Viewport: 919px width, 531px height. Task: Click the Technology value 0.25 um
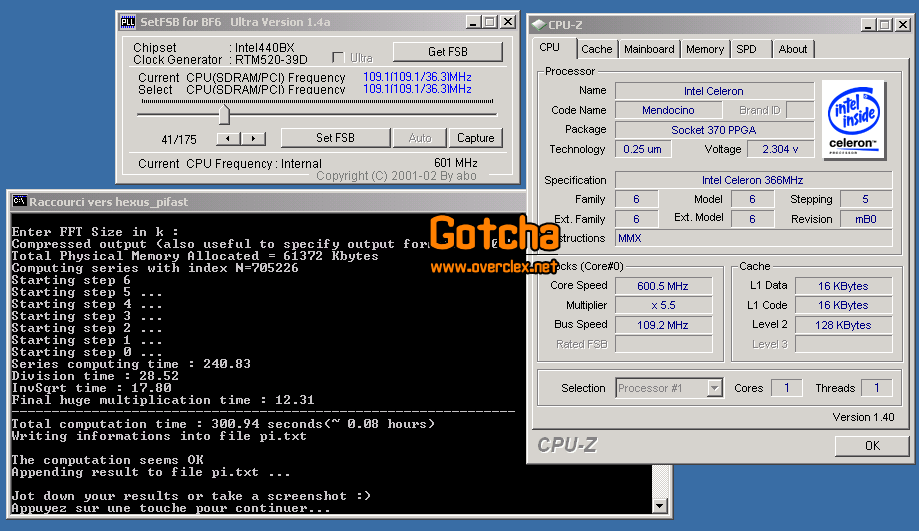[x=643, y=149]
